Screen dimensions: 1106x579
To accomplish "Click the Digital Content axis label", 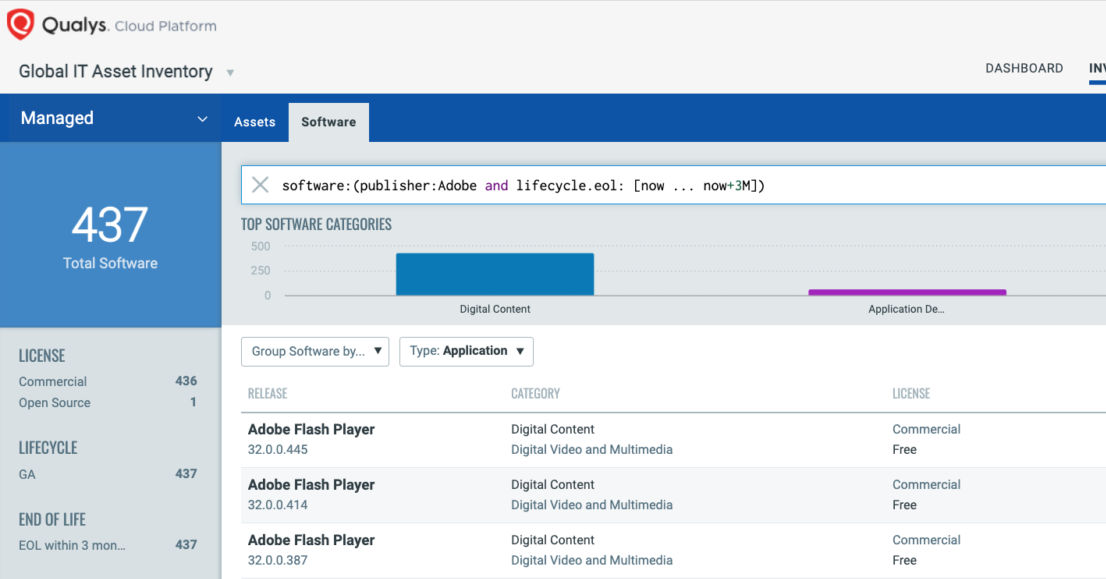I will 494,309.
